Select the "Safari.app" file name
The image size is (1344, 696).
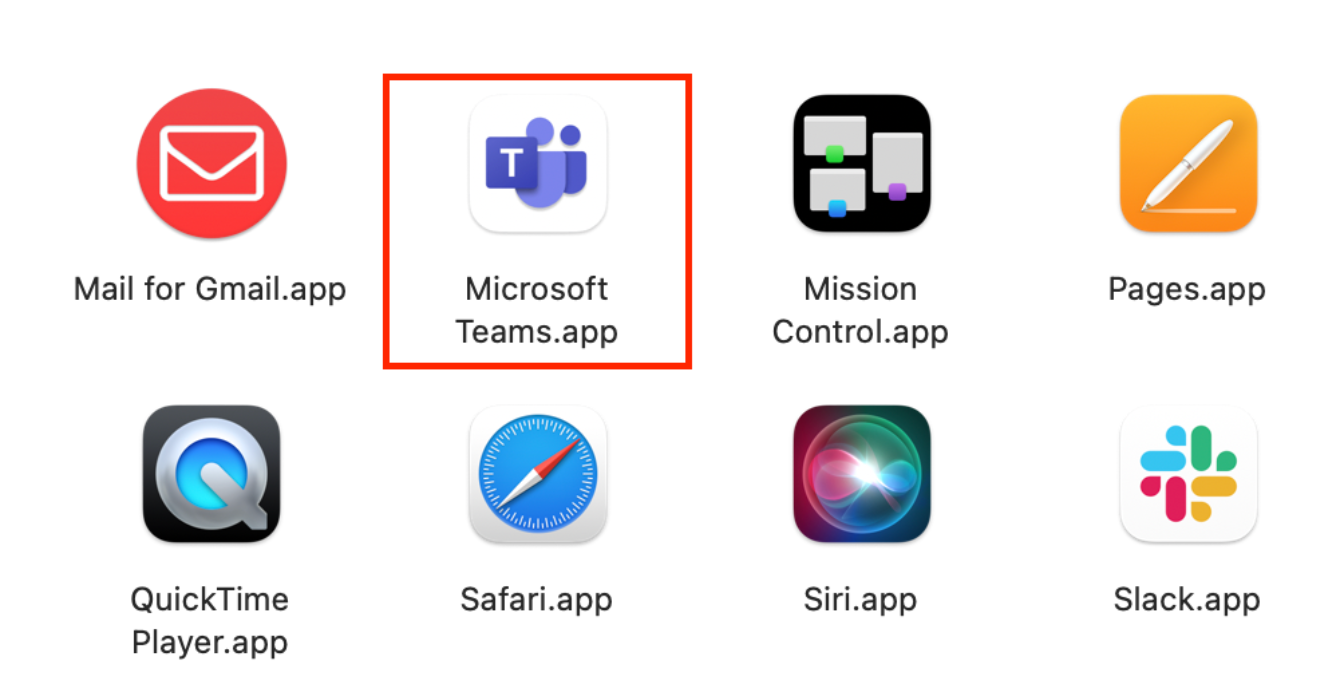536,599
